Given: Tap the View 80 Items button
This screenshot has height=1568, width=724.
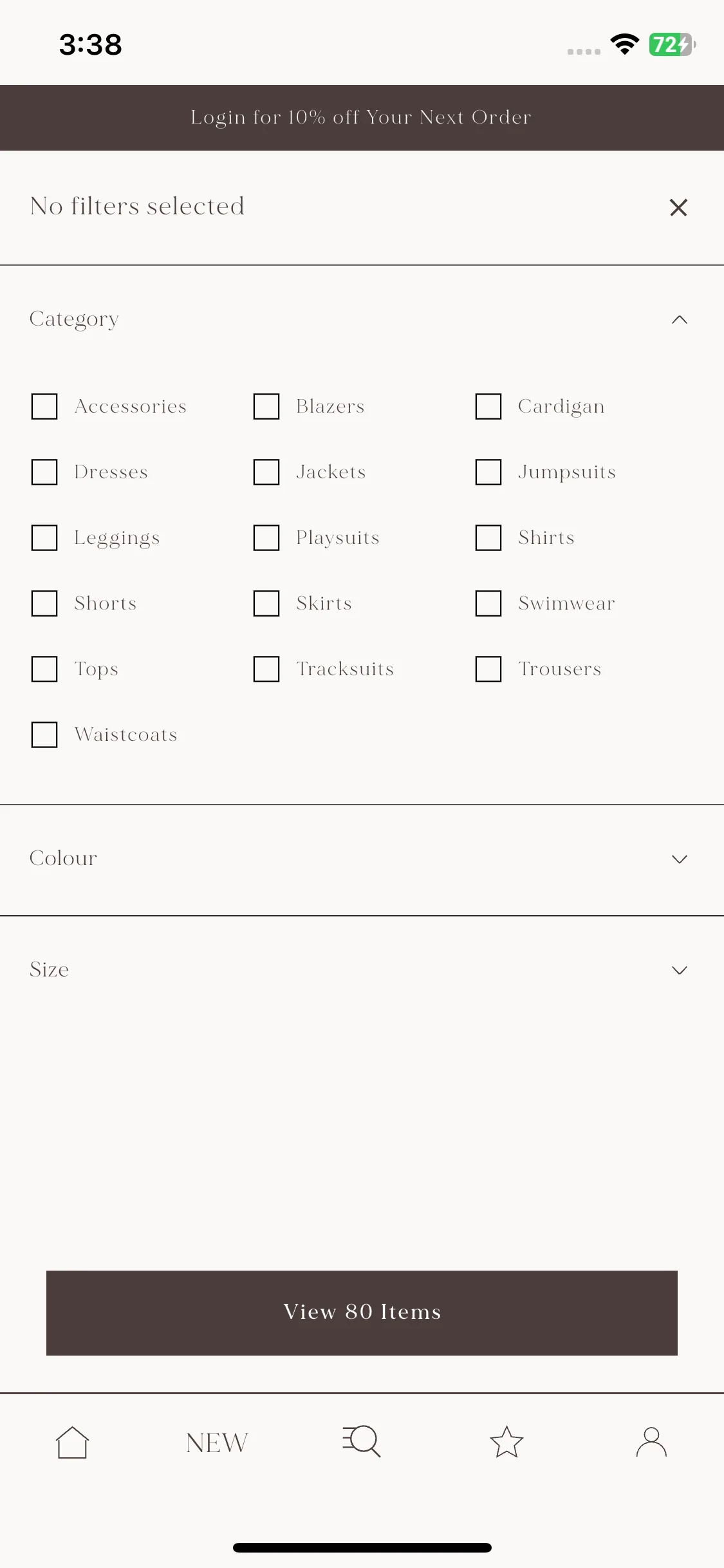Looking at the screenshot, I should [x=362, y=1312].
